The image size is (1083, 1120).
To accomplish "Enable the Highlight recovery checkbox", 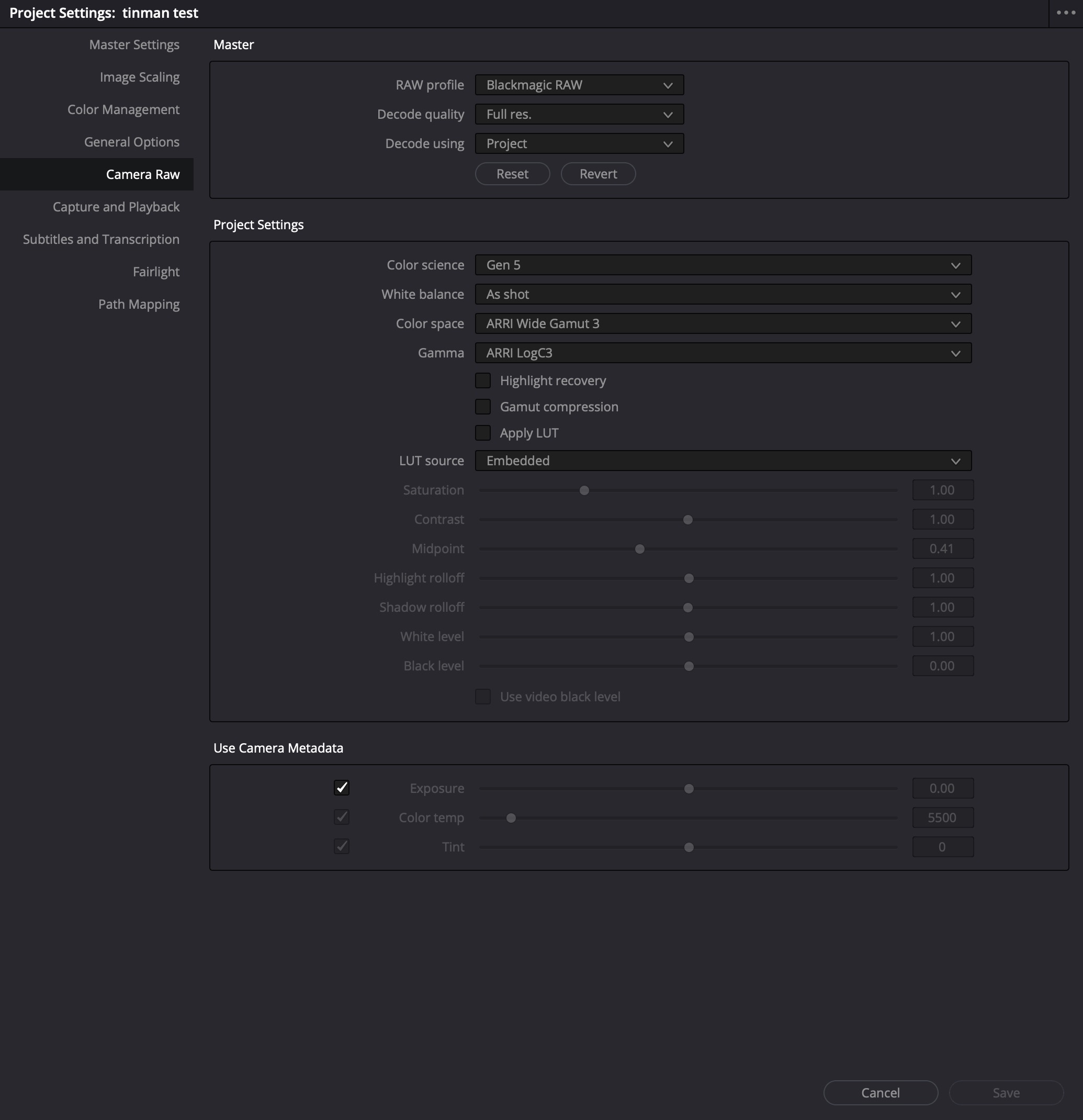I will 483,380.
